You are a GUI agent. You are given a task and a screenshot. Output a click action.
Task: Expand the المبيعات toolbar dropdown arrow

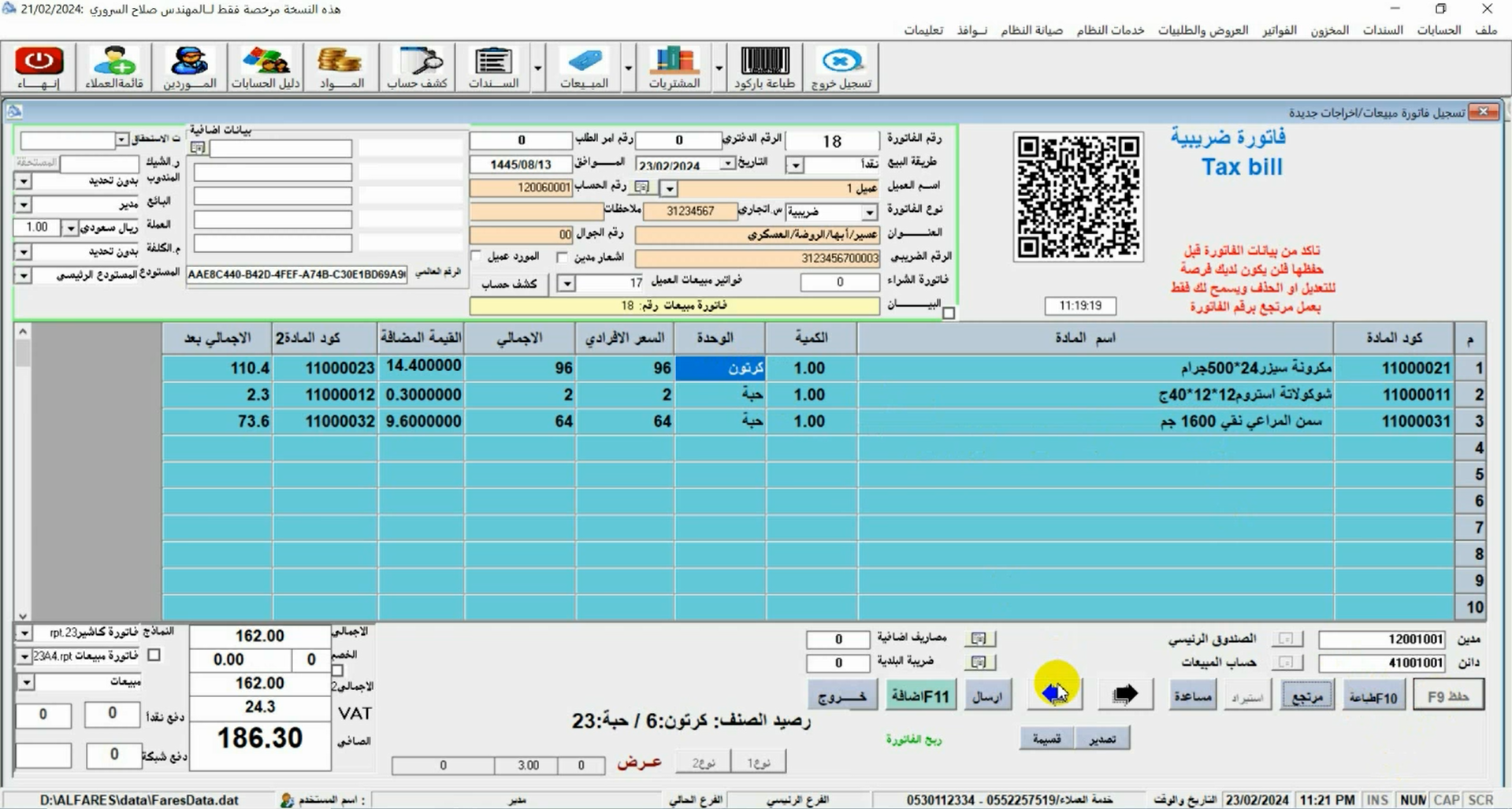tap(629, 69)
